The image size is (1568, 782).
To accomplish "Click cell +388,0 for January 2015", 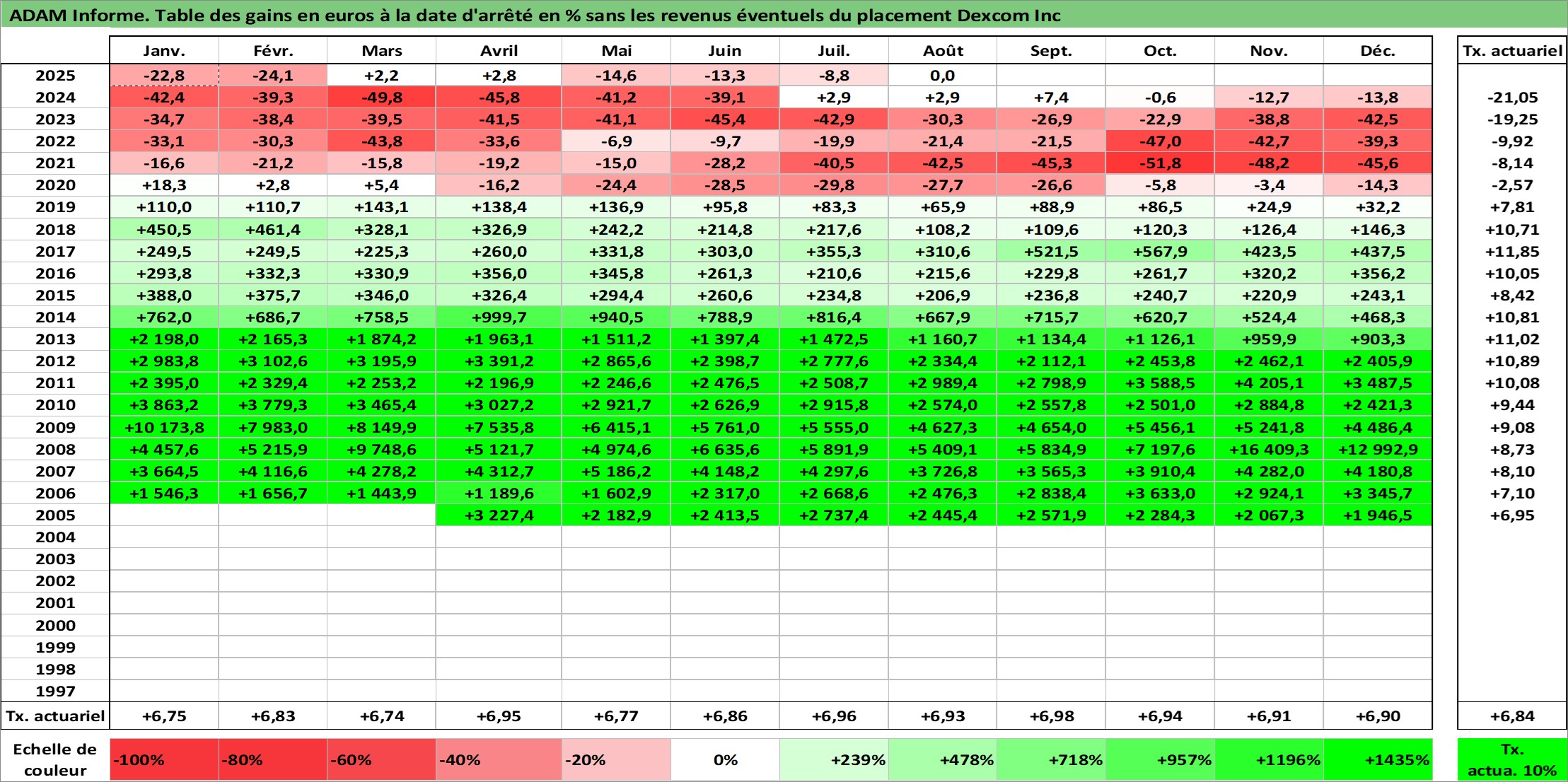I will [164, 296].
